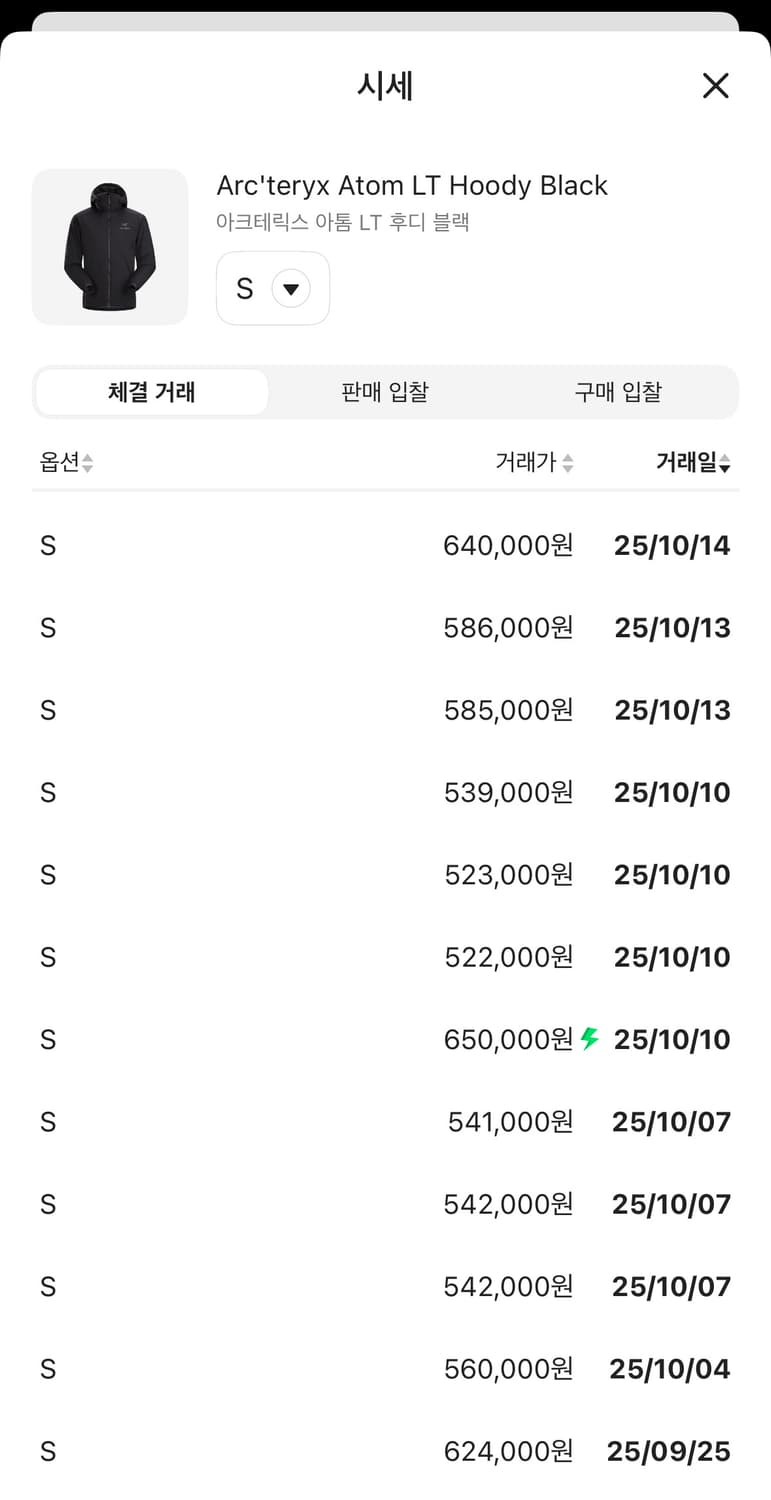Tap the 아크테릭스 아톰 LT 후디 블랙 subtitle
The image size is (771, 1500).
coord(343,222)
